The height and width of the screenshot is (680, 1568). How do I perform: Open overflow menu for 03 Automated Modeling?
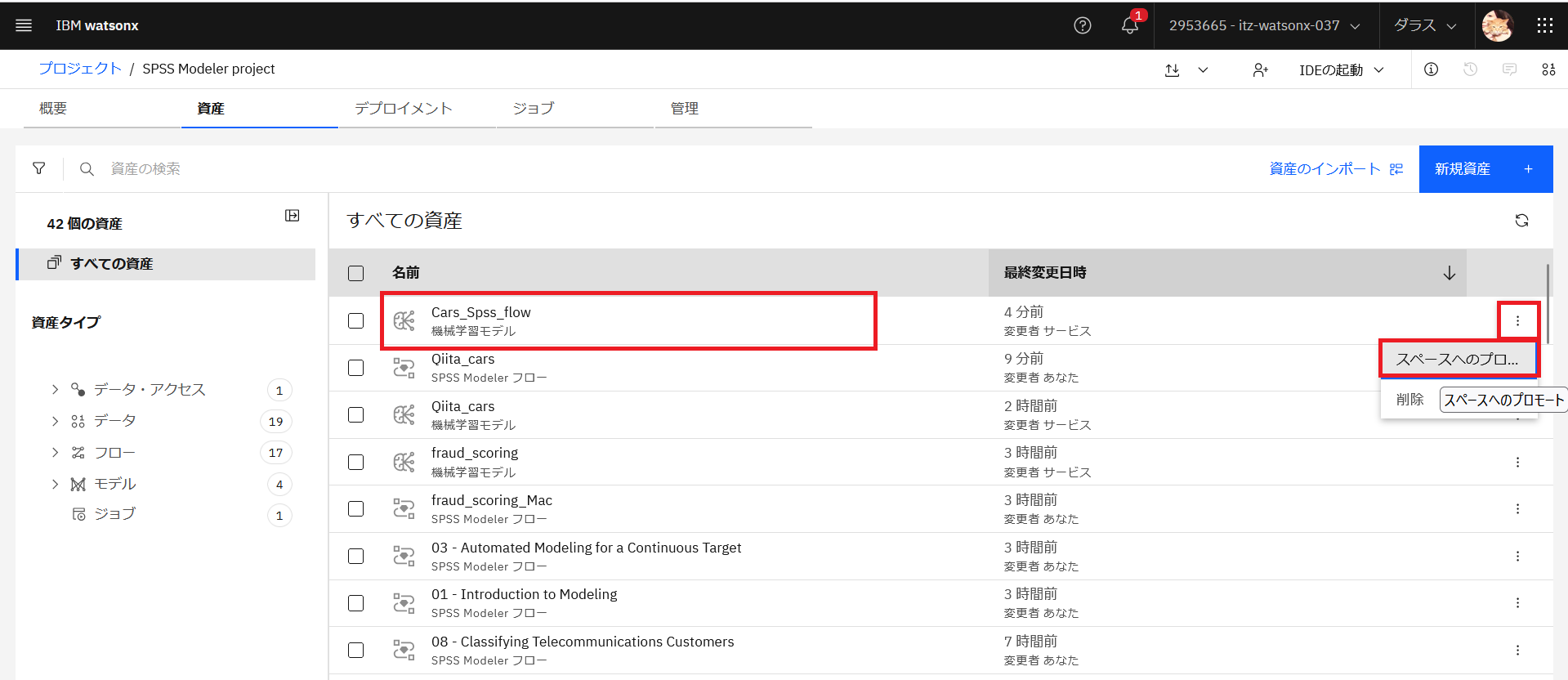click(1517, 557)
